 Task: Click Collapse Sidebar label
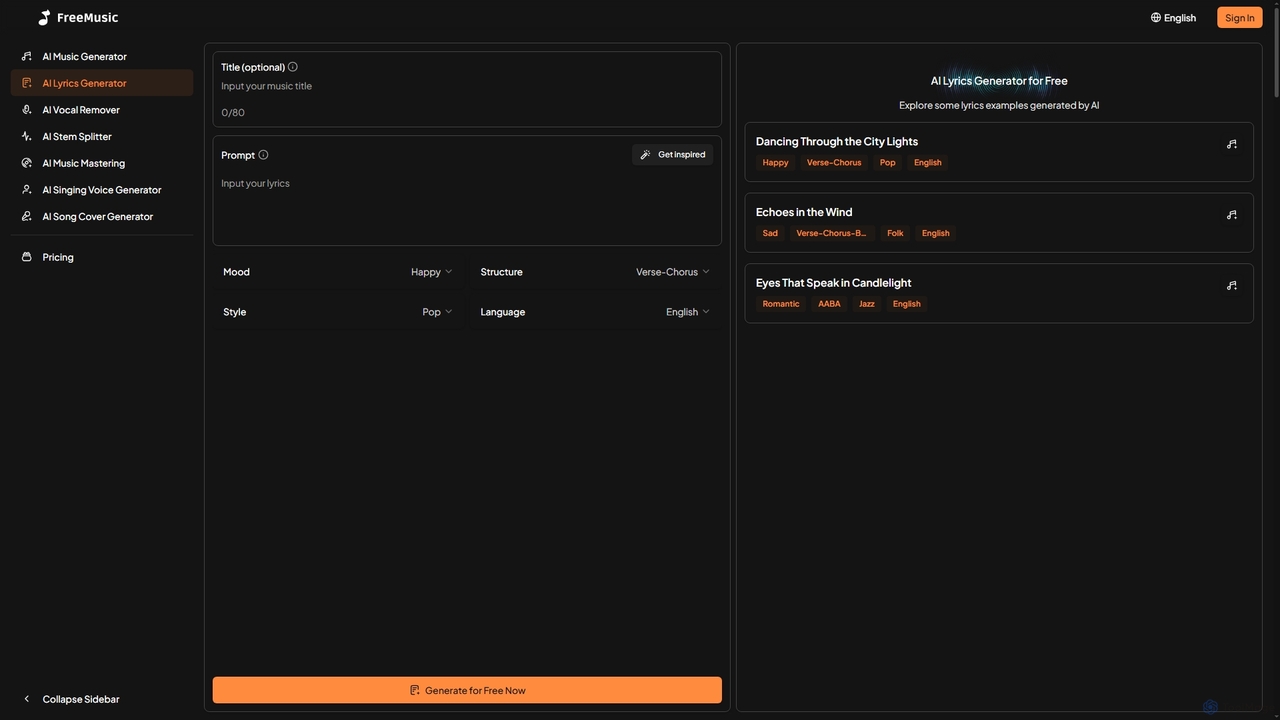81,699
